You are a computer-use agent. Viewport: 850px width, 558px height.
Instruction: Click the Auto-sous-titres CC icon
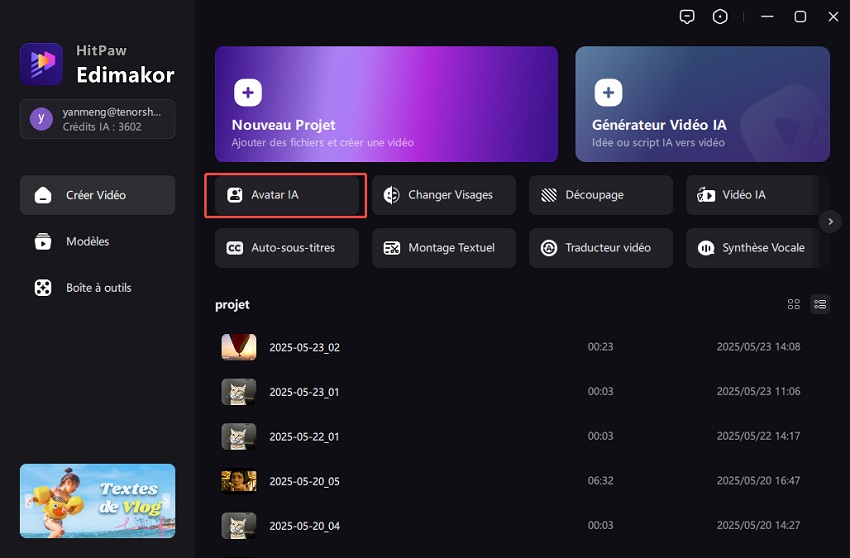tap(235, 248)
